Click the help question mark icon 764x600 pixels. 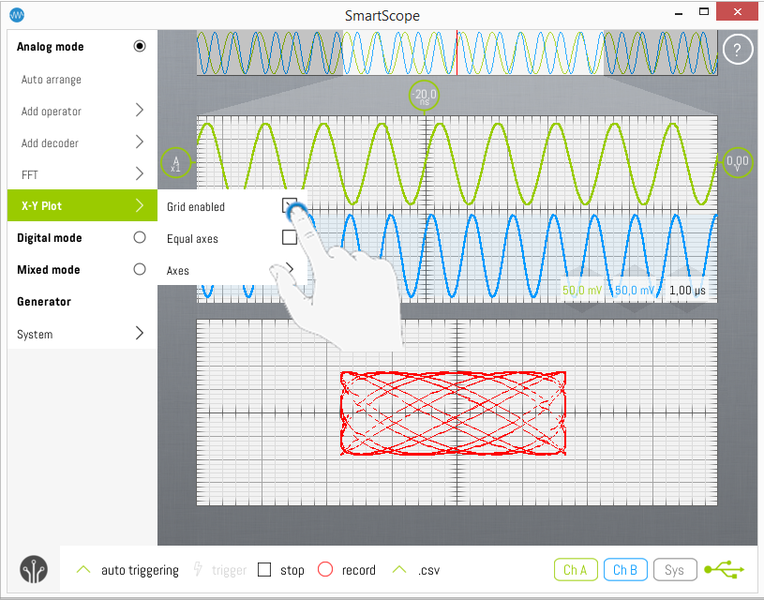[737, 50]
